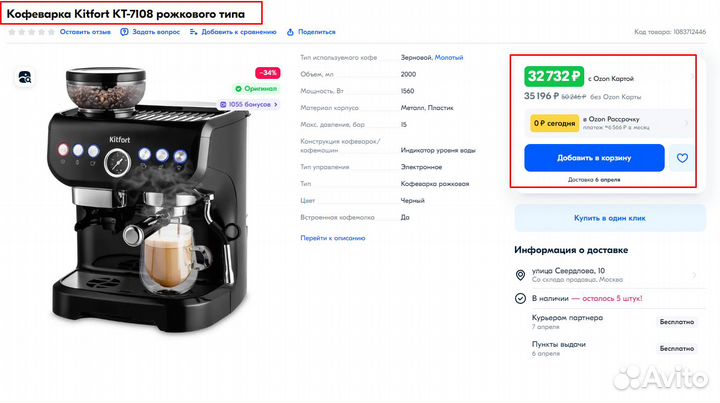Click the Купить в один клик button
Image resolution: width=720 pixels, height=403 pixels.
610,218
